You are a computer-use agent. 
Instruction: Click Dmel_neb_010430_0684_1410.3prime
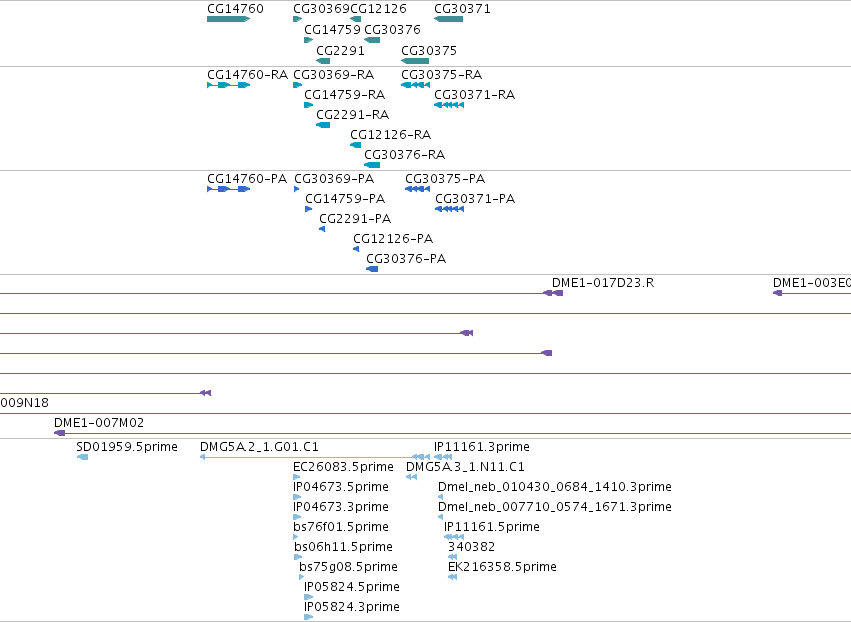pos(555,487)
